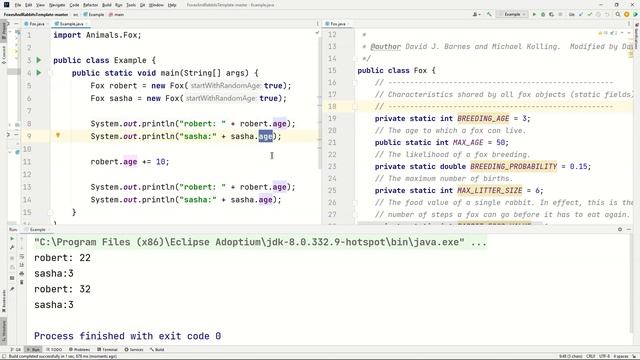
Task: Open the TODO tool window
Action: click(x=54, y=350)
